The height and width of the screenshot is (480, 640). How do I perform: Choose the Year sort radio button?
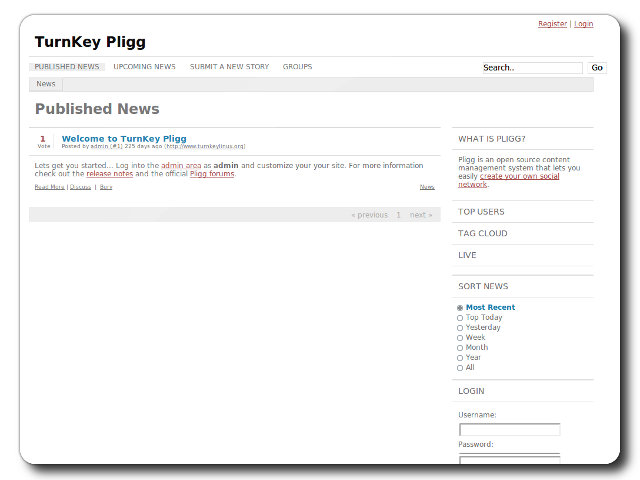[460, 358]
